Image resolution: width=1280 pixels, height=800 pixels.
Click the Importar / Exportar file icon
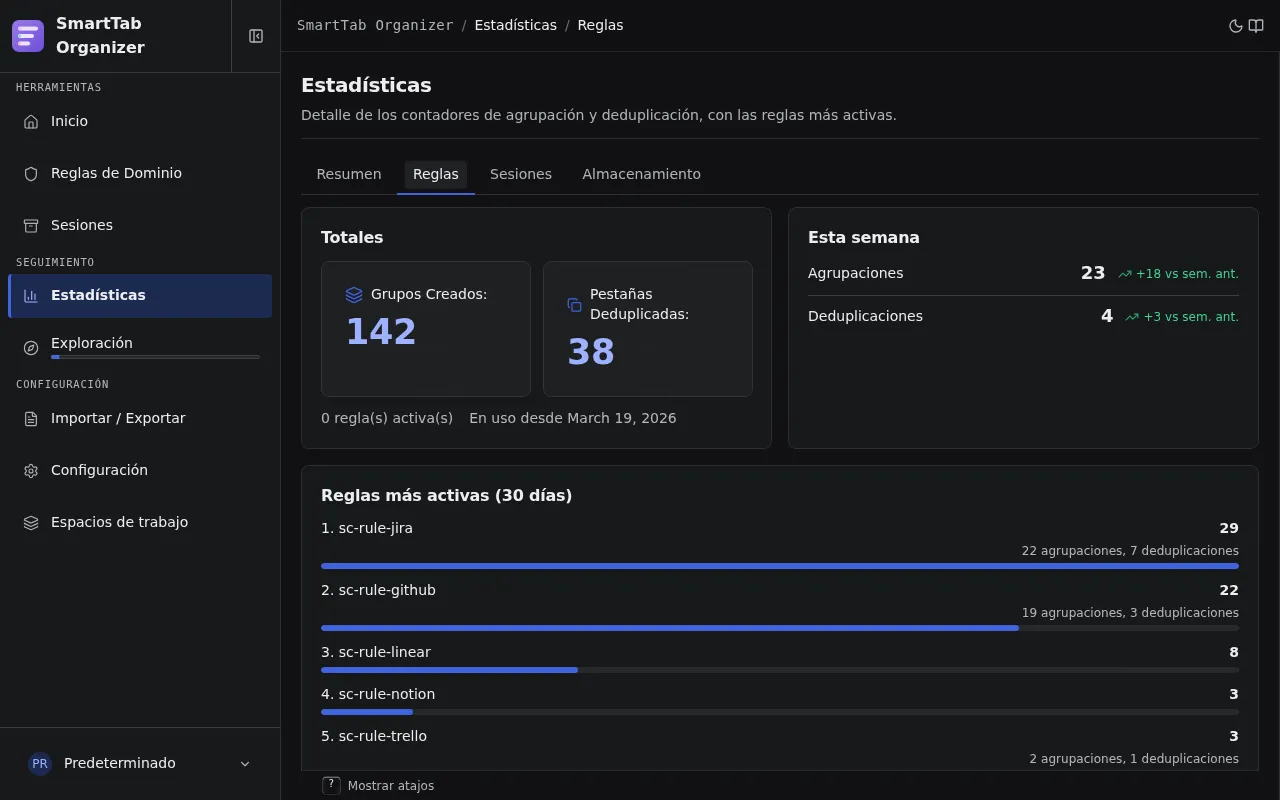point(31,418)
